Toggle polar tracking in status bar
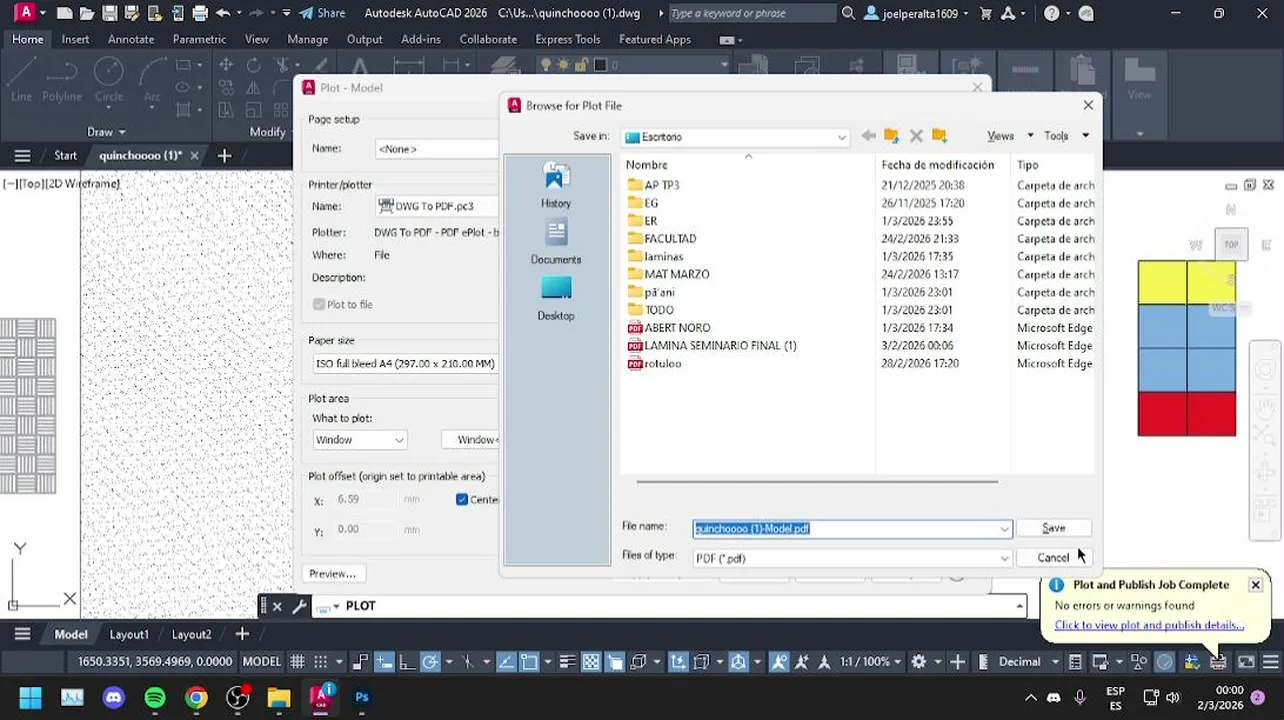 click(430, 662)
